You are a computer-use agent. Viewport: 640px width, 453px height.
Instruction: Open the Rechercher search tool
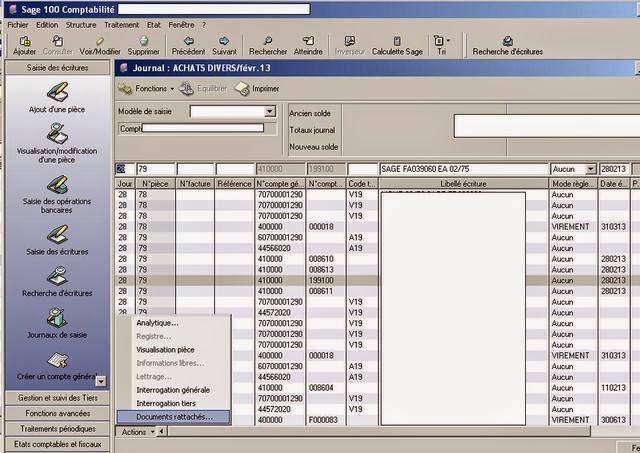point(268,45)
